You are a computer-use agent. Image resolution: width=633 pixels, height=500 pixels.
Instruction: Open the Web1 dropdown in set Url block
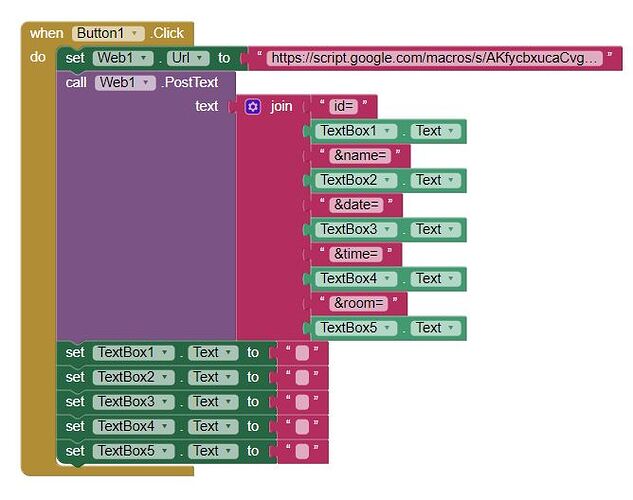click(x=123, y=58)
